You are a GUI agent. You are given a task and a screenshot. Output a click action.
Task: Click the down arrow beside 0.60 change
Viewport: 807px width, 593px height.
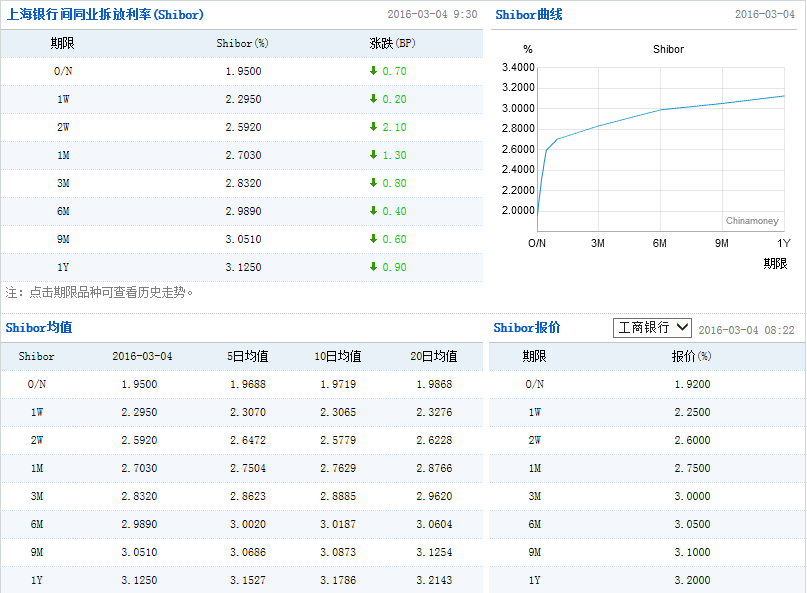click(373, 239)
